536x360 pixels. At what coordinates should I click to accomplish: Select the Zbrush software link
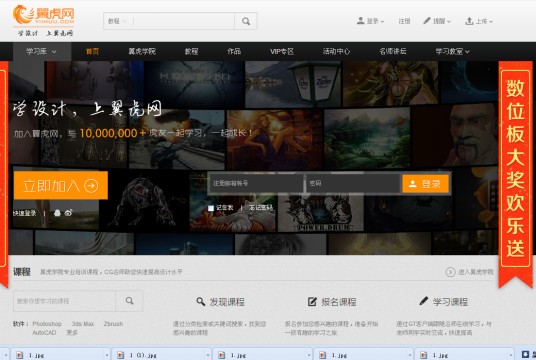click(113, 323)
